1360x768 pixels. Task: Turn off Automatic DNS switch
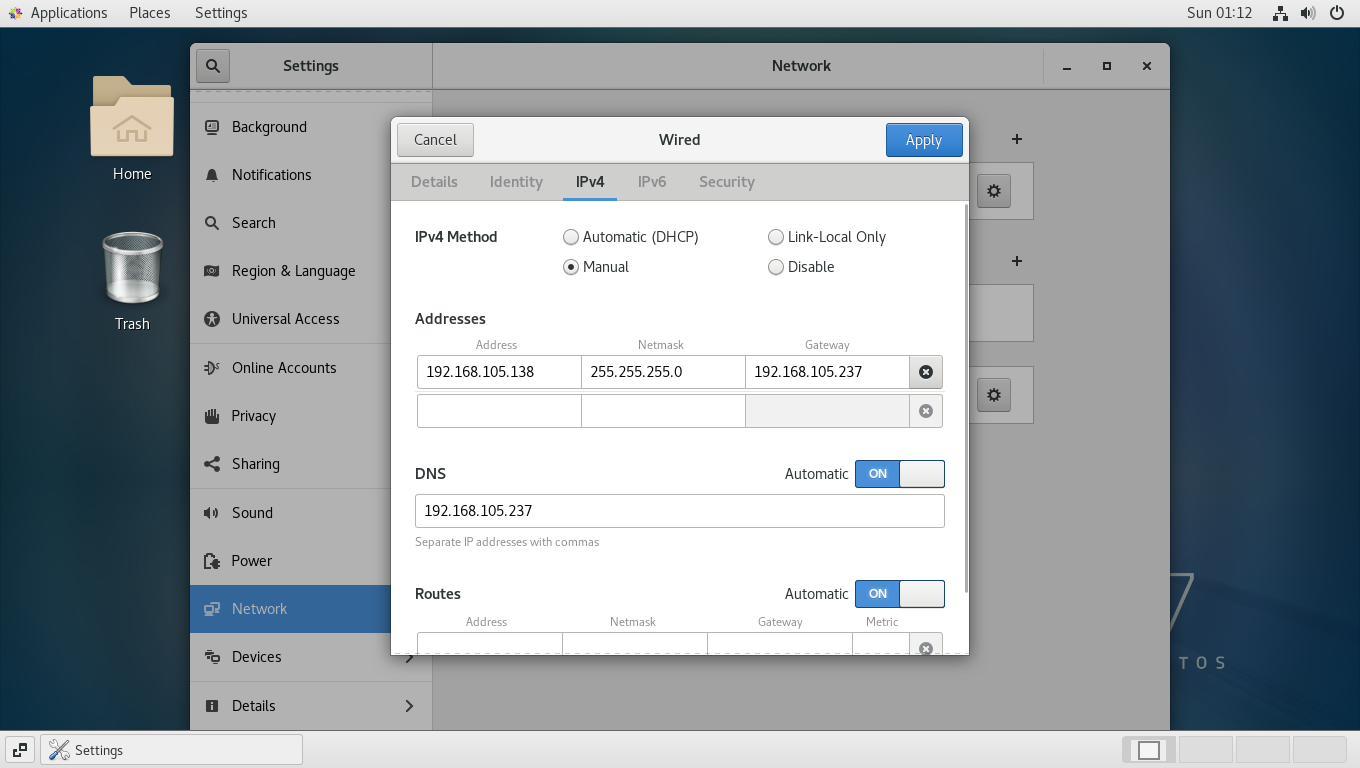coord(899,474)
